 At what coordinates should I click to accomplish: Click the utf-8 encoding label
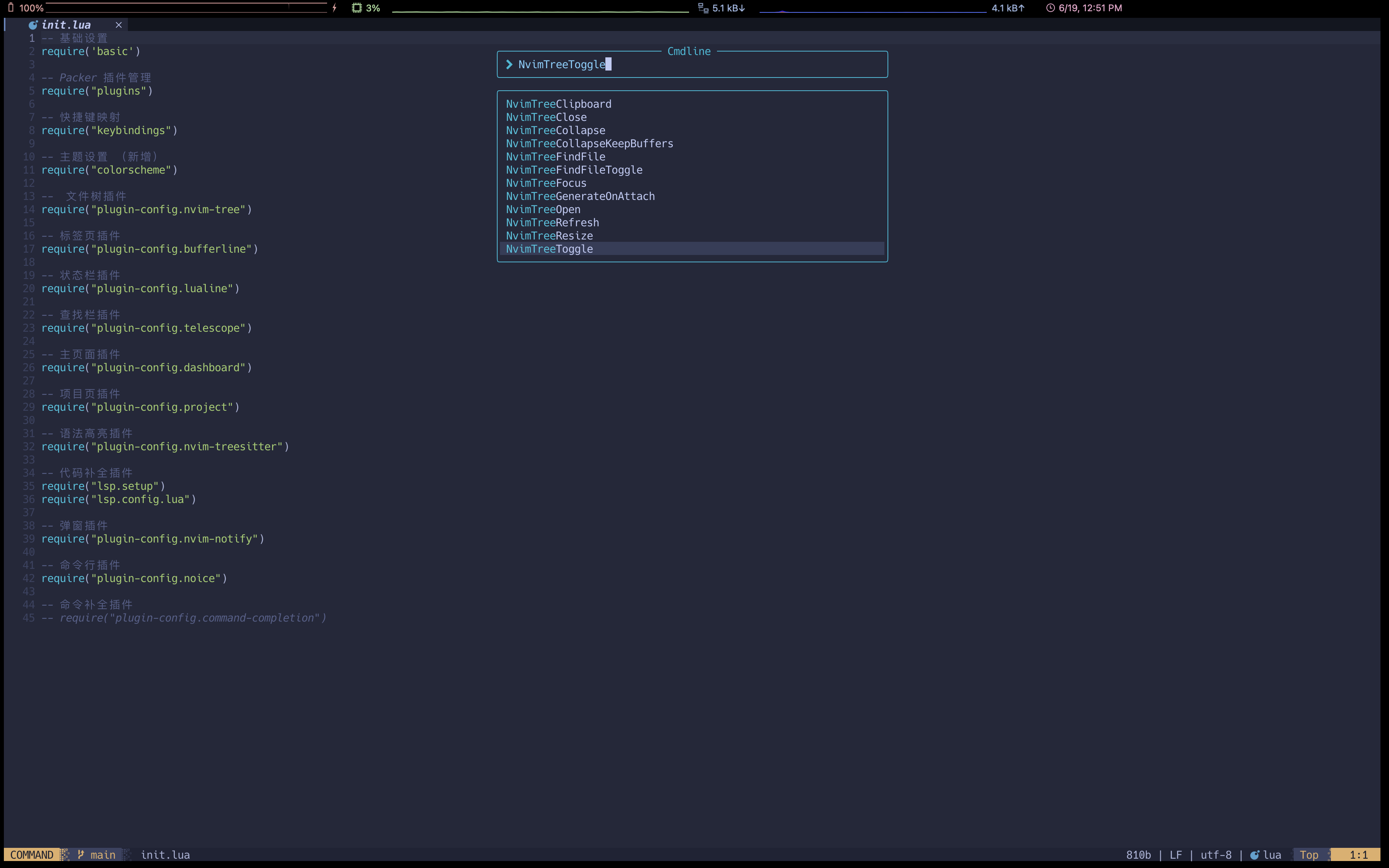click(x=1216, y=854)
